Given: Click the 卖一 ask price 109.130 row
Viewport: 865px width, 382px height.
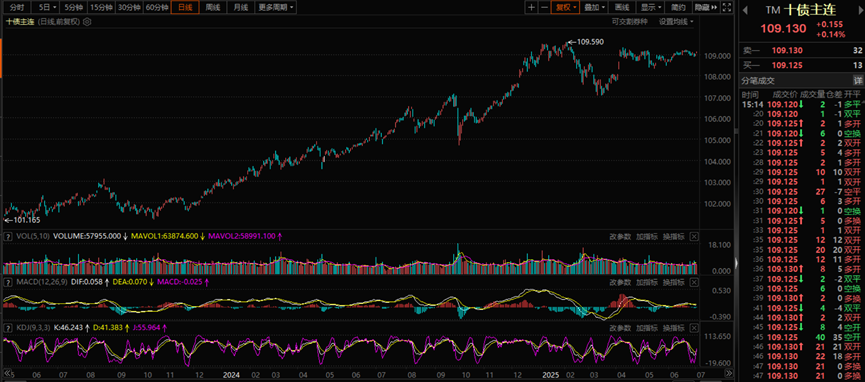Looking at the screenshot, I should pos(801,50).
